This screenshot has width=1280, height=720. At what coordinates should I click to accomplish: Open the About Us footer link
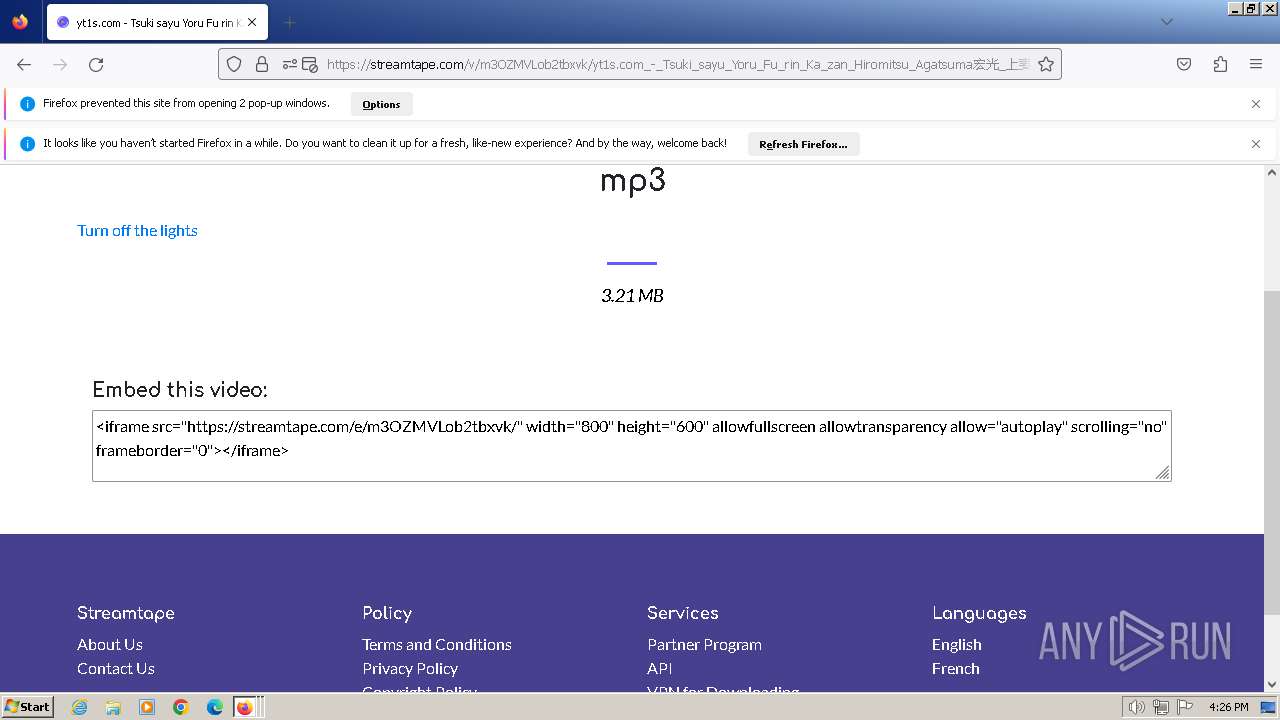(110, 645)
